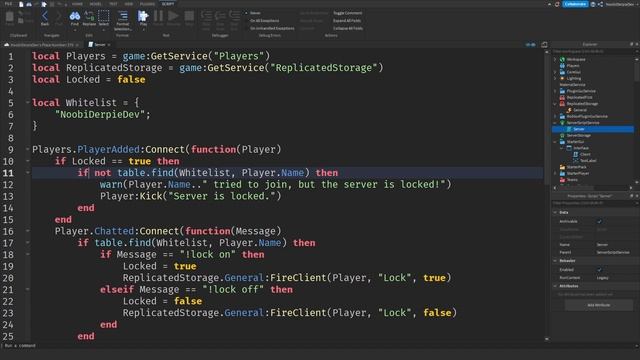
Task: Select Teams in Explorer
Action: click(x=572, y=180)
